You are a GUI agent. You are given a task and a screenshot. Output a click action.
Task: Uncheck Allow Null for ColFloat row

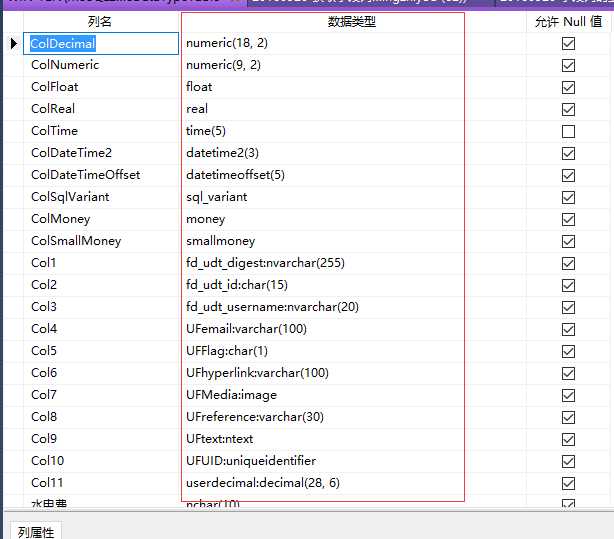pos(568,87)
